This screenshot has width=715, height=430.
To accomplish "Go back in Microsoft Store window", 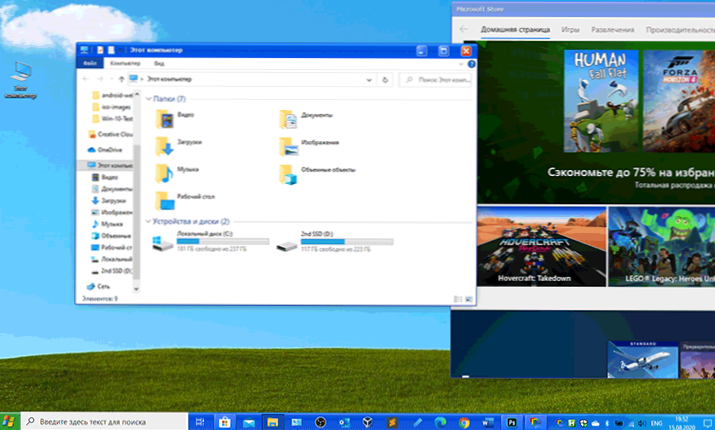I will coord(464,29).
